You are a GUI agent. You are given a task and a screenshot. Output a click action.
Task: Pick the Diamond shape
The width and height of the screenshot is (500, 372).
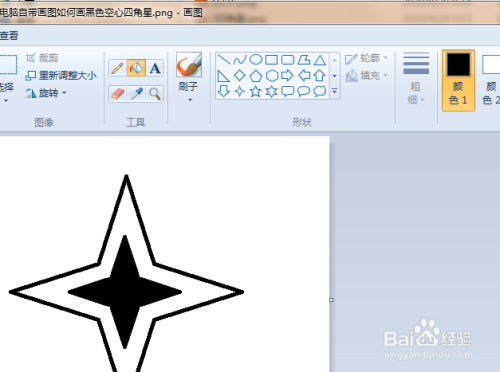[x=239, y=76]
